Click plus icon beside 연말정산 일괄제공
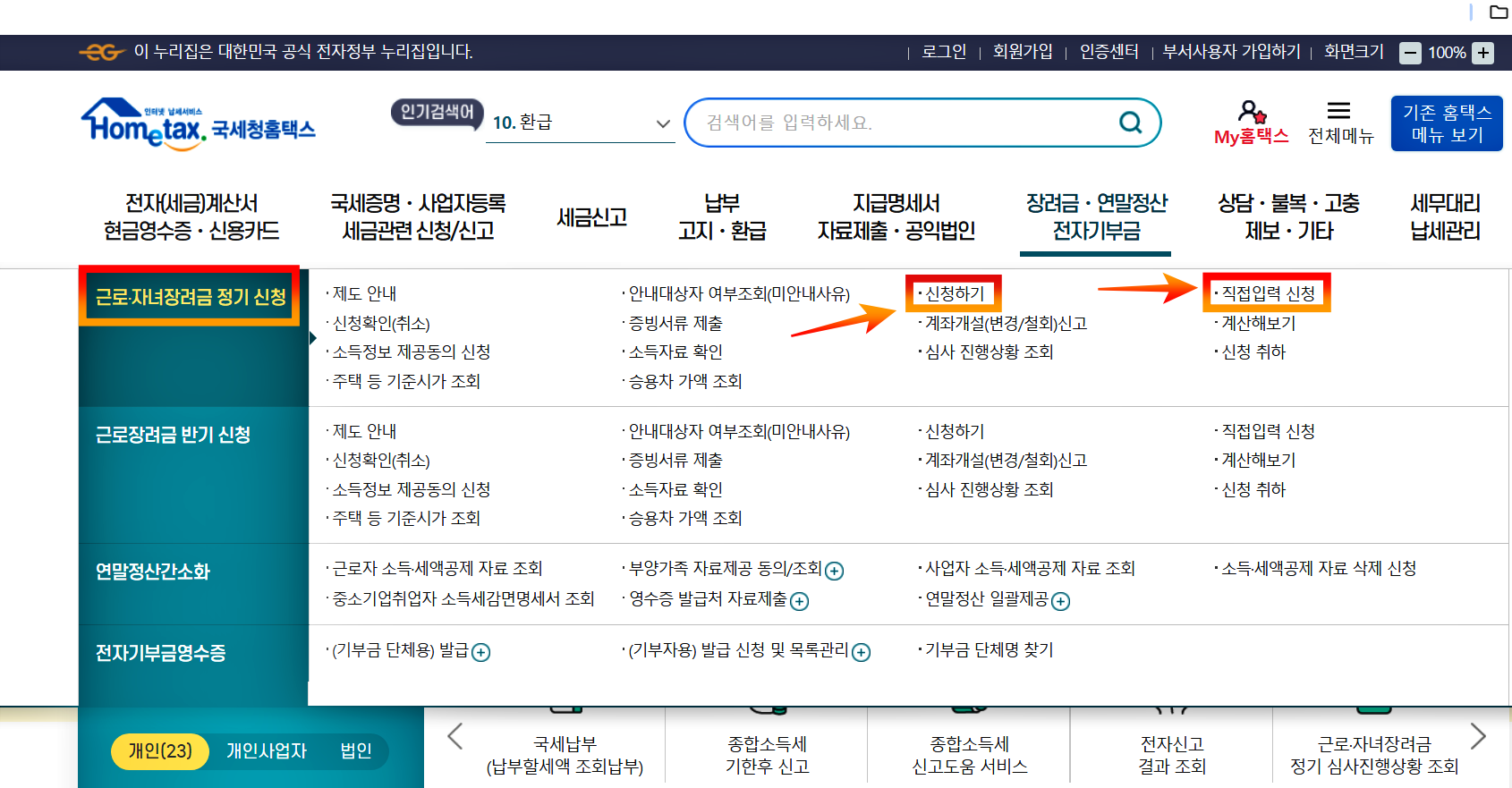The image size is (1512, 788). [x=1060, y=601]
